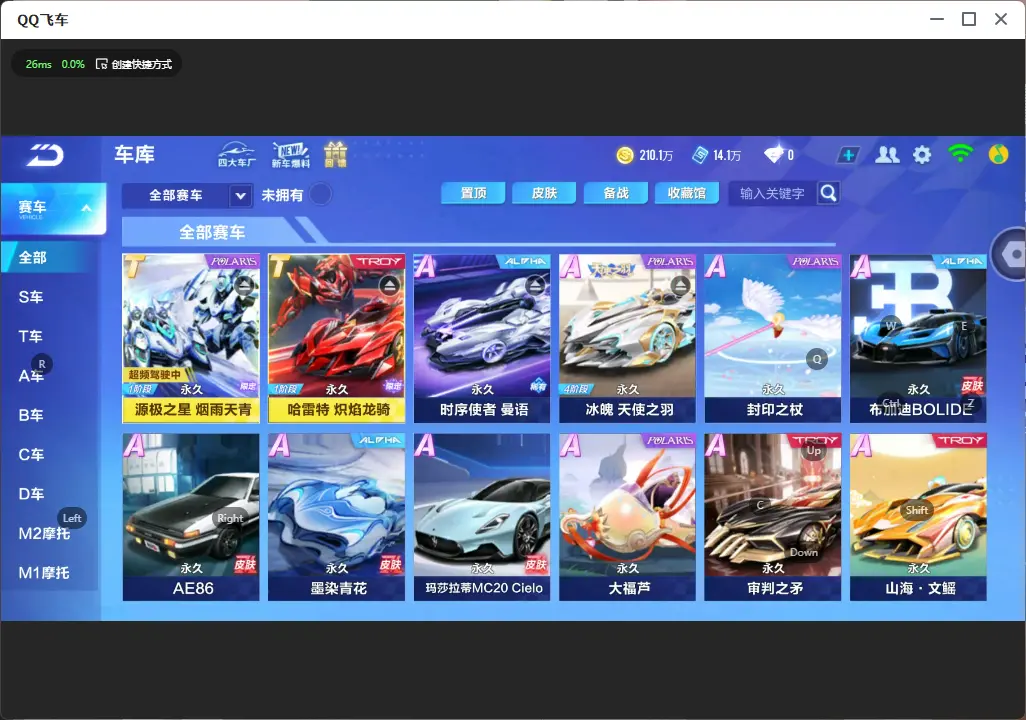This screenshot has height=720, width=1026.
Task: Collapse the 赛车 sidebar section arrow
Action: [x=86, y=208]
